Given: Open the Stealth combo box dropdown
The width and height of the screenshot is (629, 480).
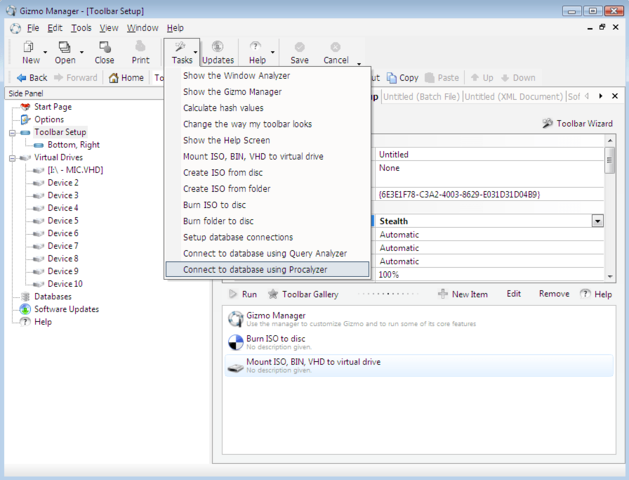Looking at the screenshot, I should [598, 221].
